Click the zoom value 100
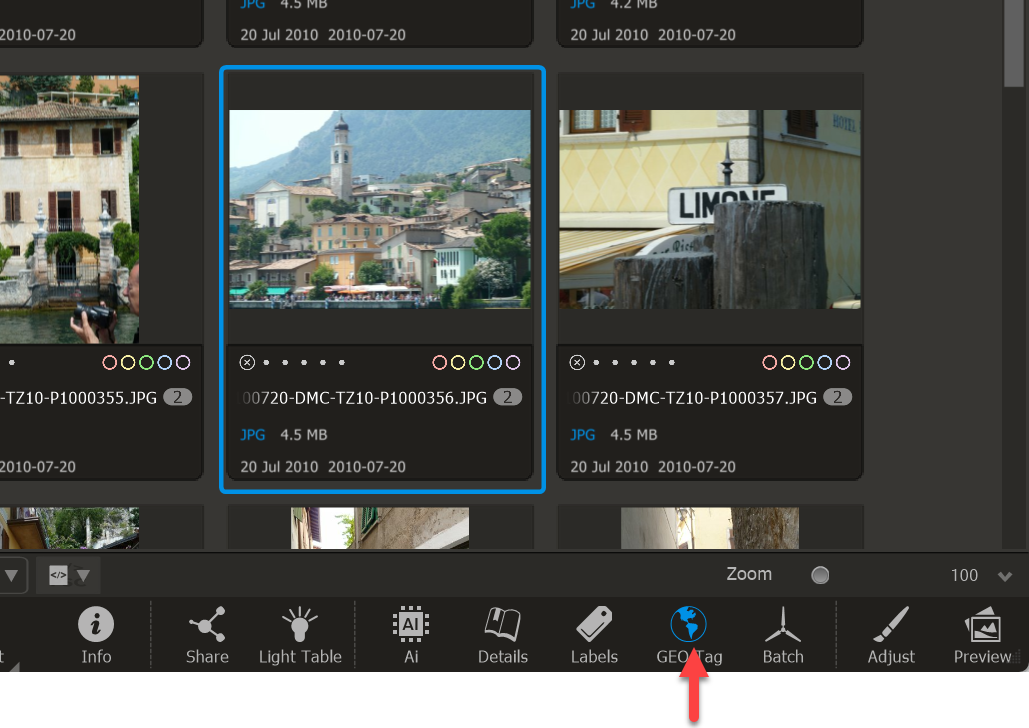Image resolution: width=1029 pixels, height=728 pixels. pyautogui.click(x=964, y=576)
